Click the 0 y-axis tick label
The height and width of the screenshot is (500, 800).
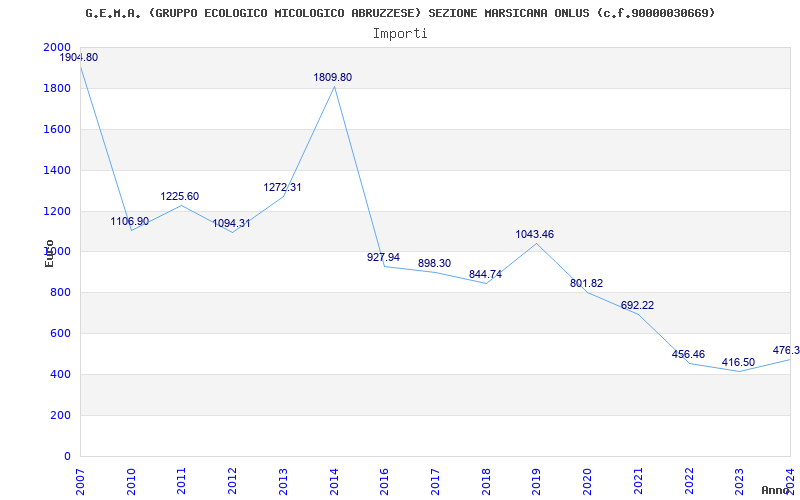pos(68,456)
